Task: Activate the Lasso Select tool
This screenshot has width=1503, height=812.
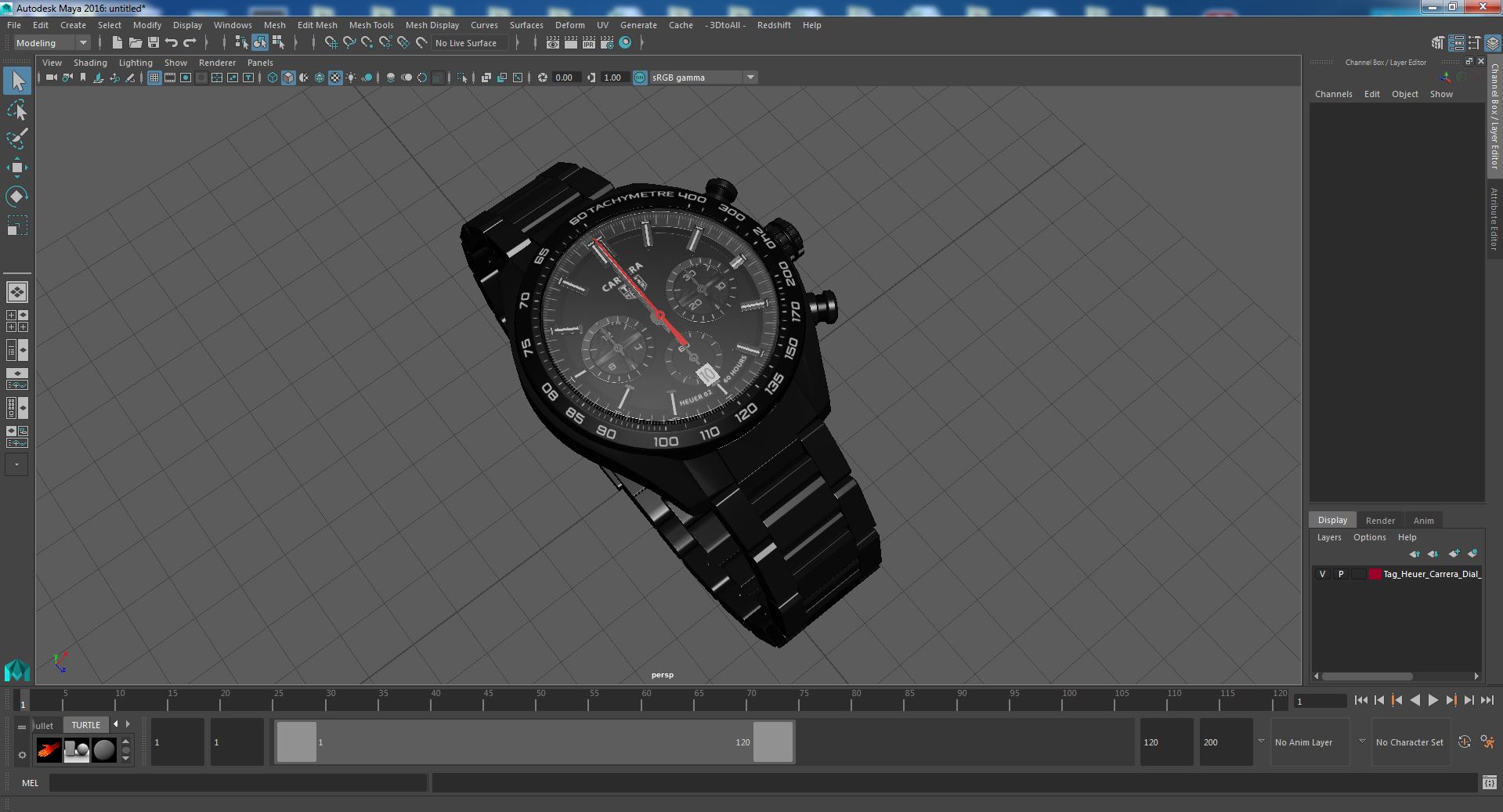Action: point(17,110)
